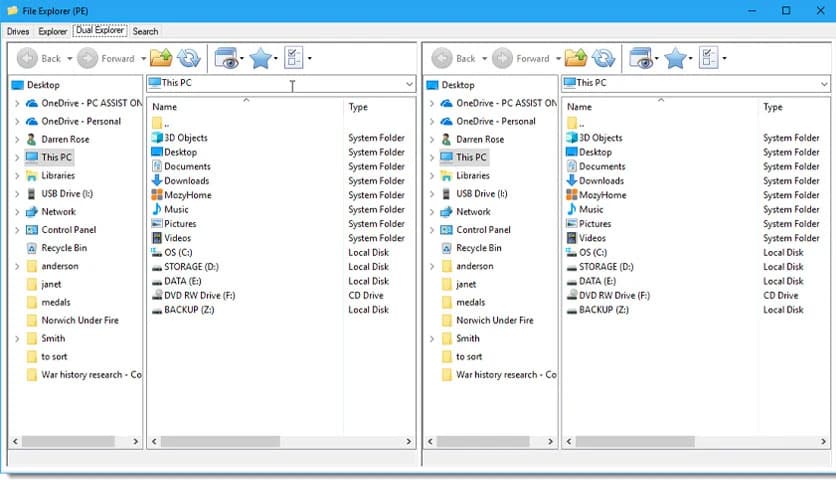Click left file list horizontal scrollbar thumb

(220, 441)
